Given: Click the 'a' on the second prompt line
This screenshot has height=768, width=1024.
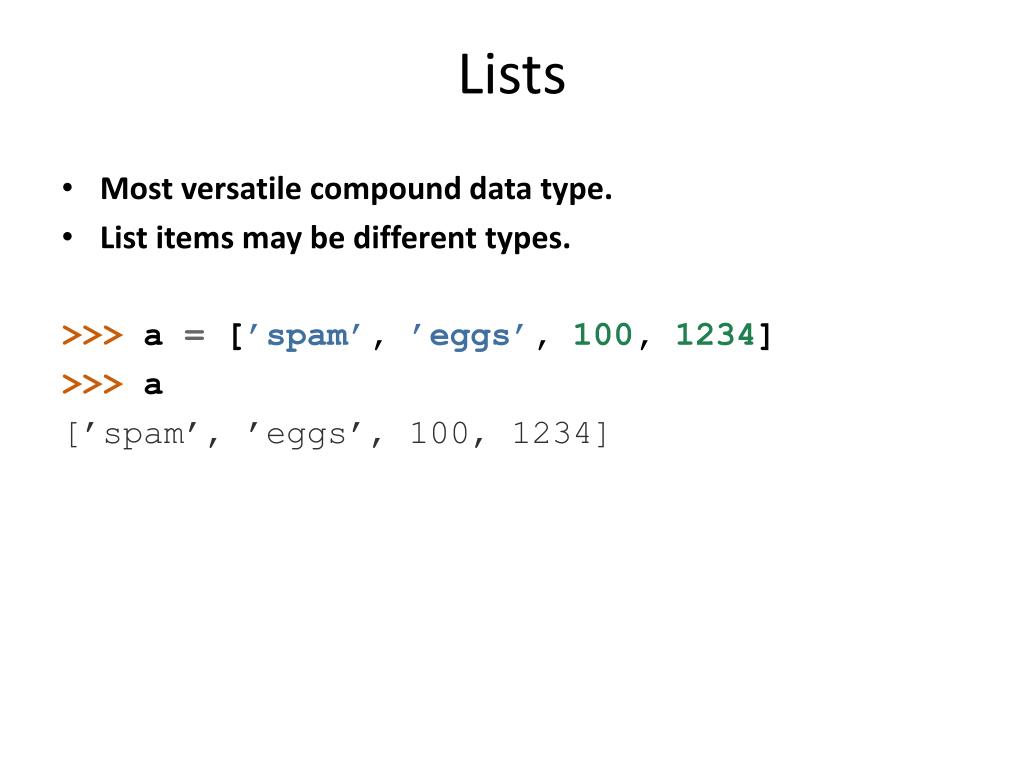Looking at the screenshot, I should click(153, 385).
